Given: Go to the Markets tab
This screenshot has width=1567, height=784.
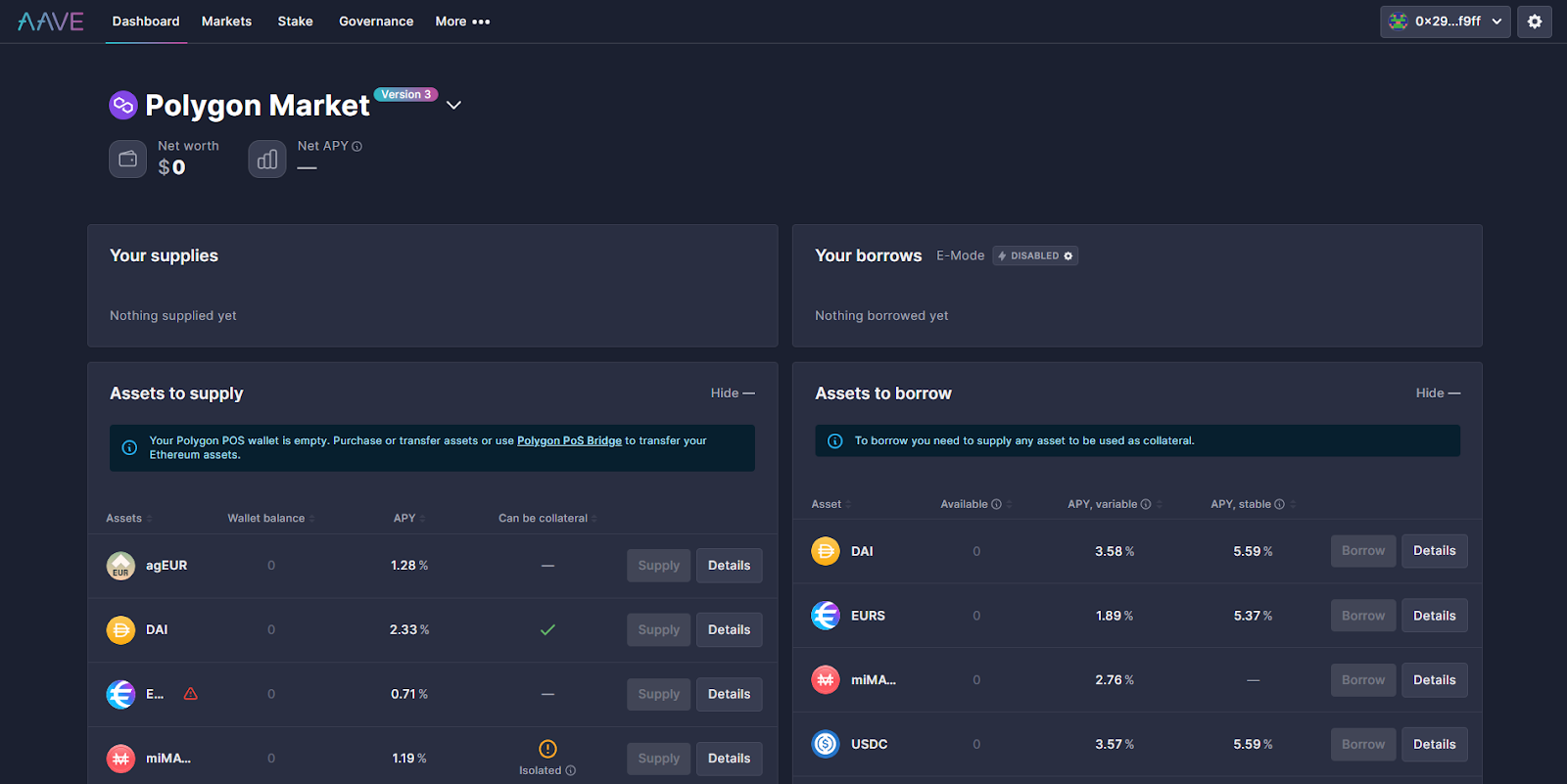Looking at the screenshot, I should pos(226,22).
